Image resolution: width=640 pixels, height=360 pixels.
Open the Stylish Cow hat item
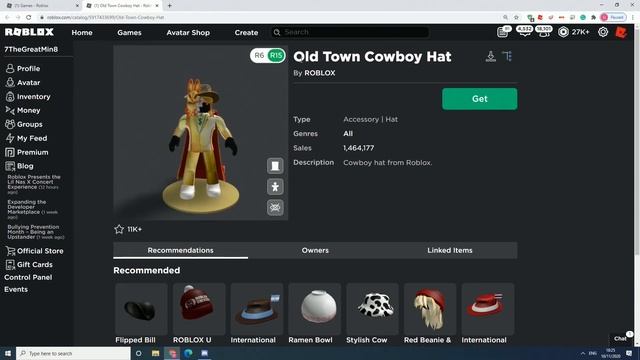click(372, 314)
